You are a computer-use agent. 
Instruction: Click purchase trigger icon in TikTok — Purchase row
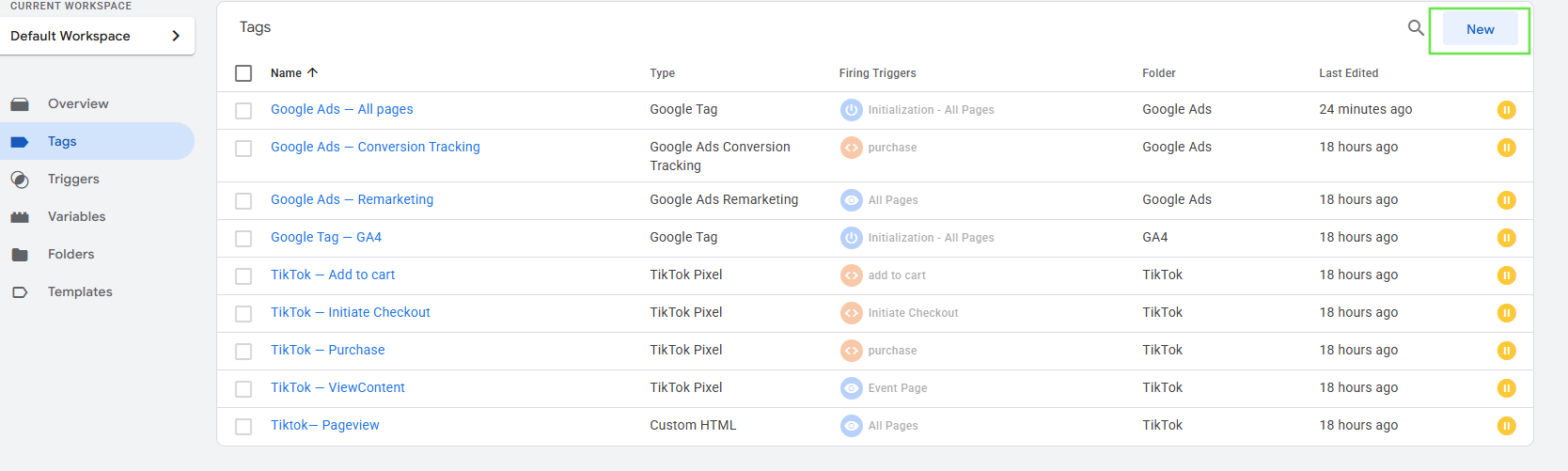pos(851,351)
